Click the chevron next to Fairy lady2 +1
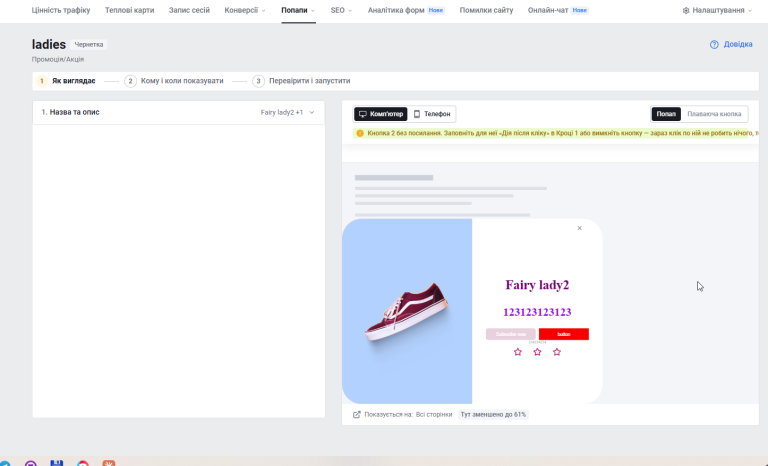 click(312, 113)
